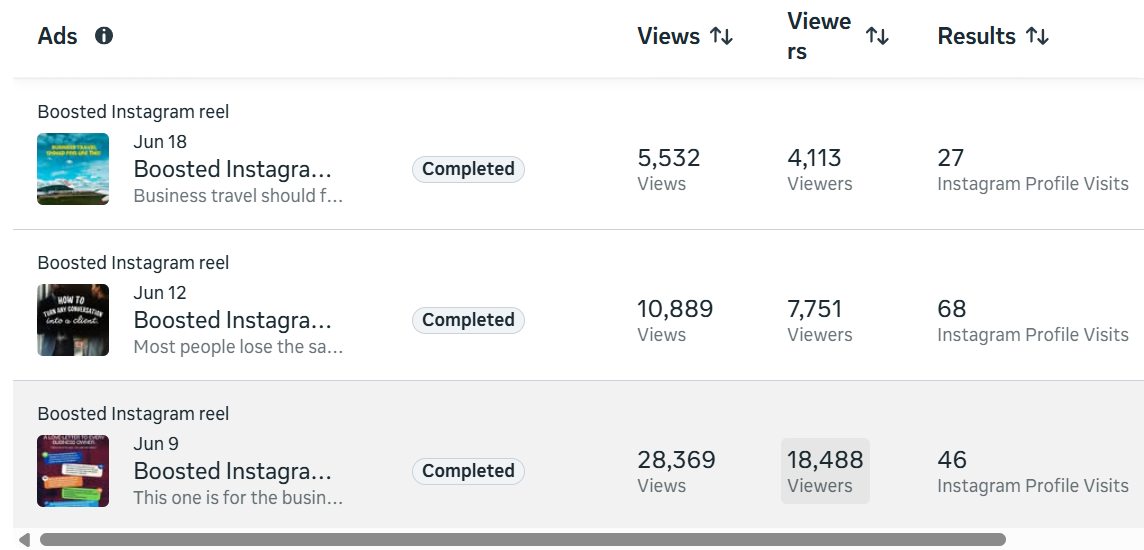Open the Jun 12 conversation reel thumbnail

click(73, 319)
